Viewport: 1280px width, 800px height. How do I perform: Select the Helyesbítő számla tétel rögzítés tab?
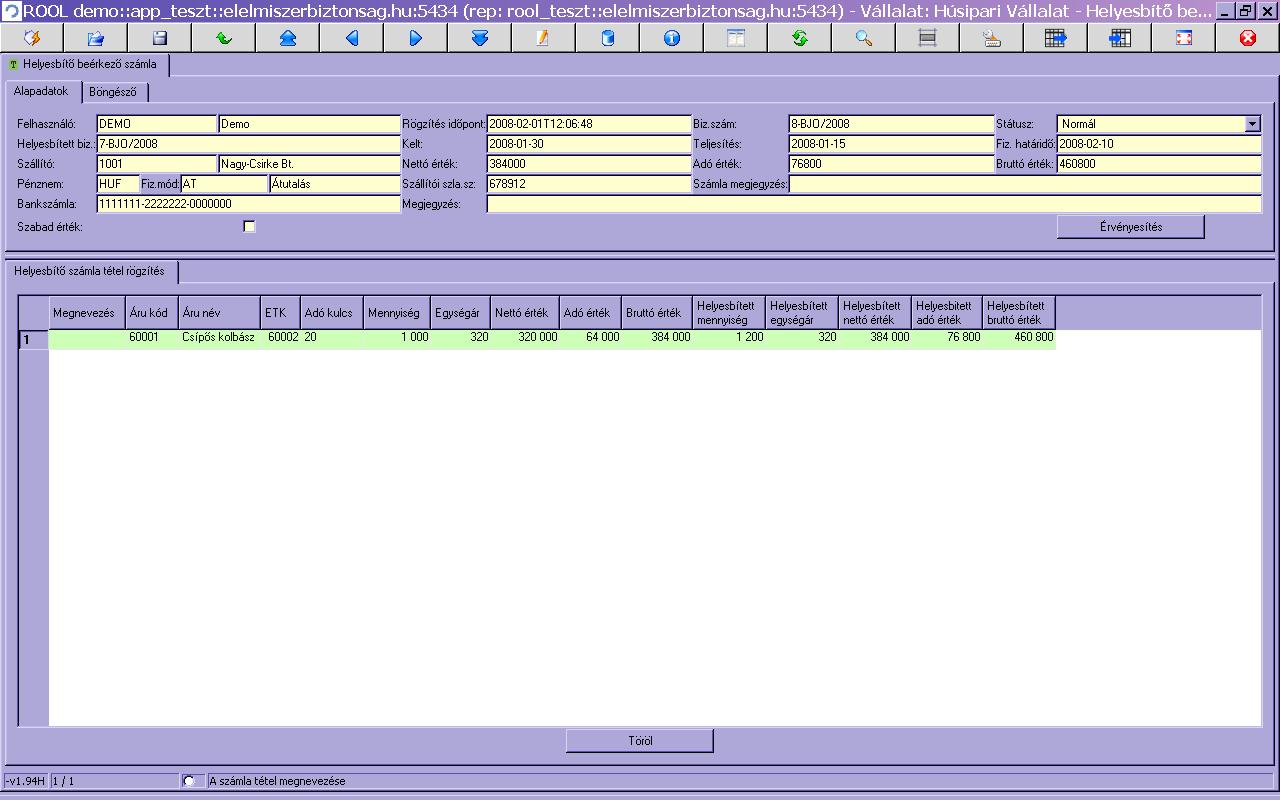pyautogui.click(x=90, y=271)
